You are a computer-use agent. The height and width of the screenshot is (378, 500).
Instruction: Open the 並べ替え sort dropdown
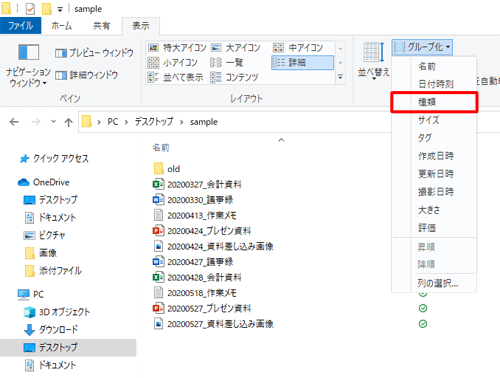click(373, 61)
